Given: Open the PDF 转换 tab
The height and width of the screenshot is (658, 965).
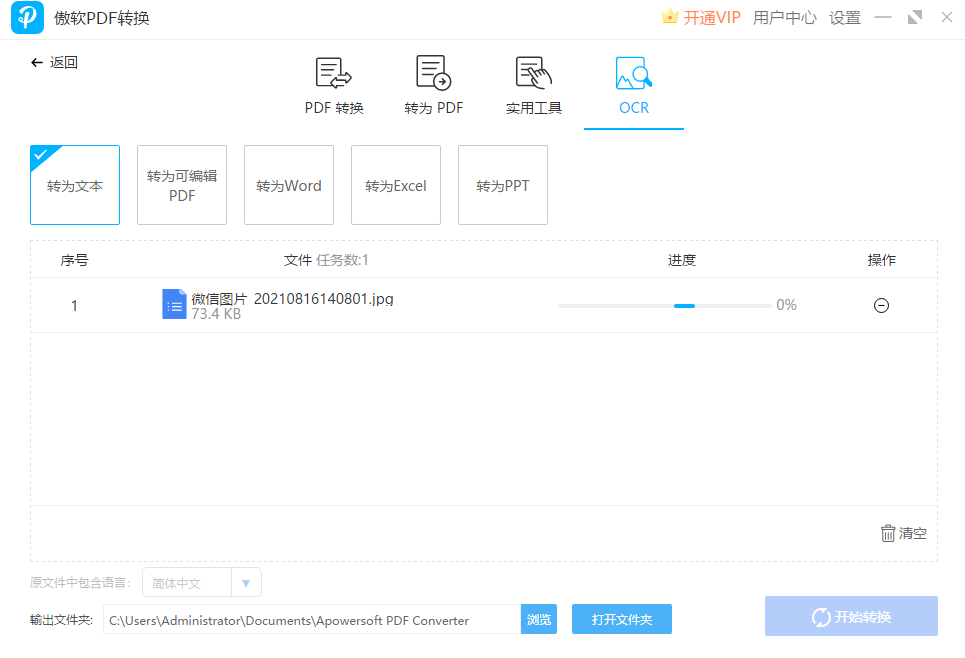Looking at the screenshot, I should (x=334, y=86).
